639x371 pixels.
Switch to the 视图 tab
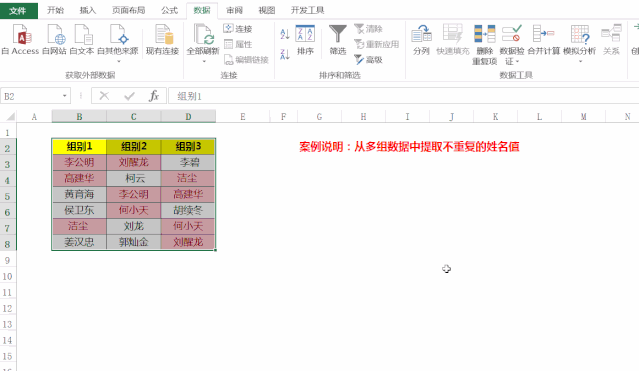(x=267, y=10)
